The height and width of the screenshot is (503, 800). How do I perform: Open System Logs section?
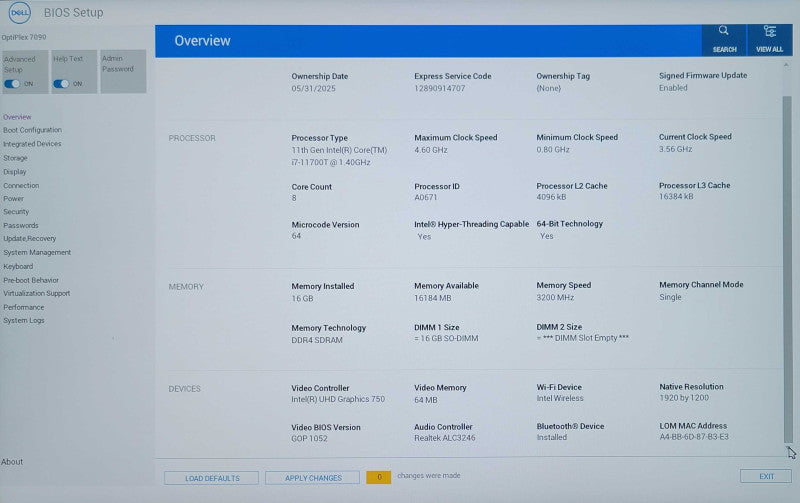tap(23, 320)
